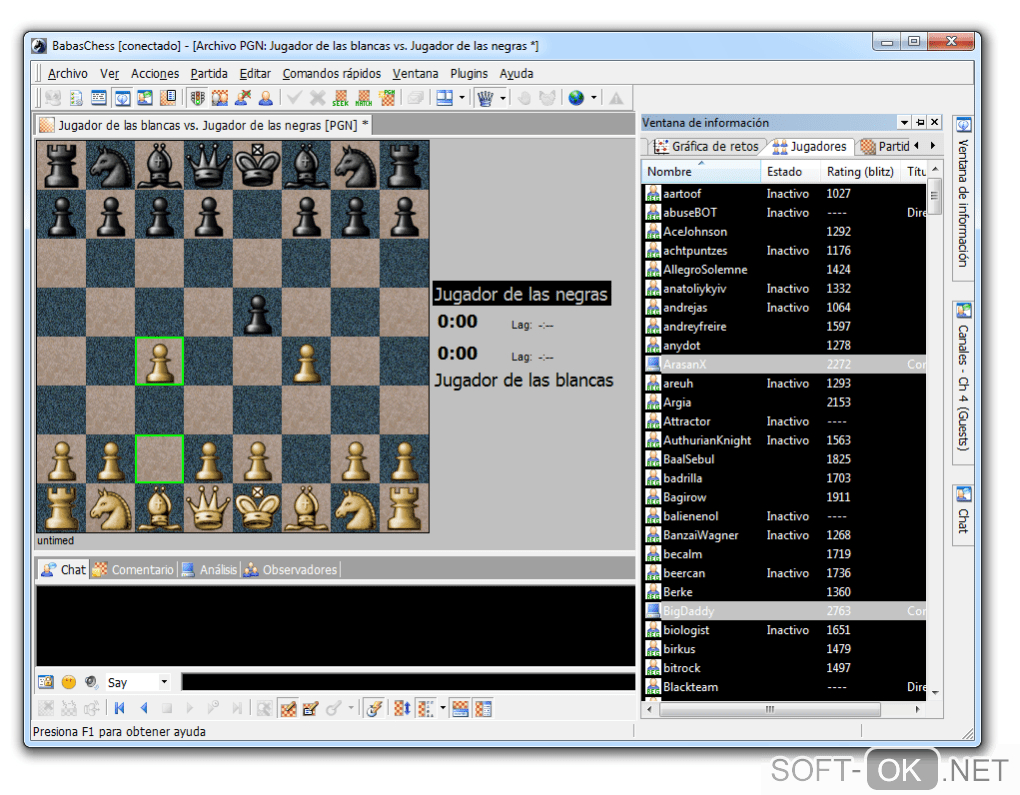Open the board layout dropdown in bottom toolbar
This screenshot has height=795, width=1020.
[443, 708]
